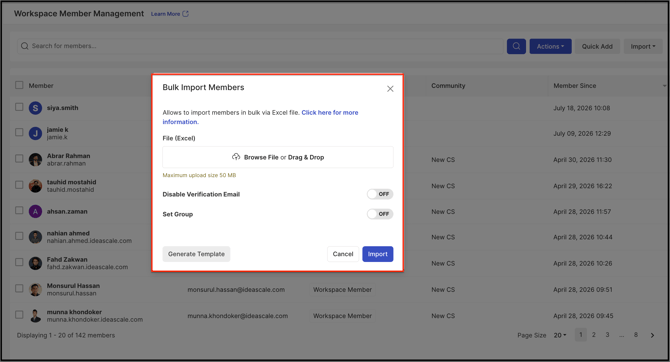
Task: Click the cloud upload icon in file box
Action: pos(236,157)
